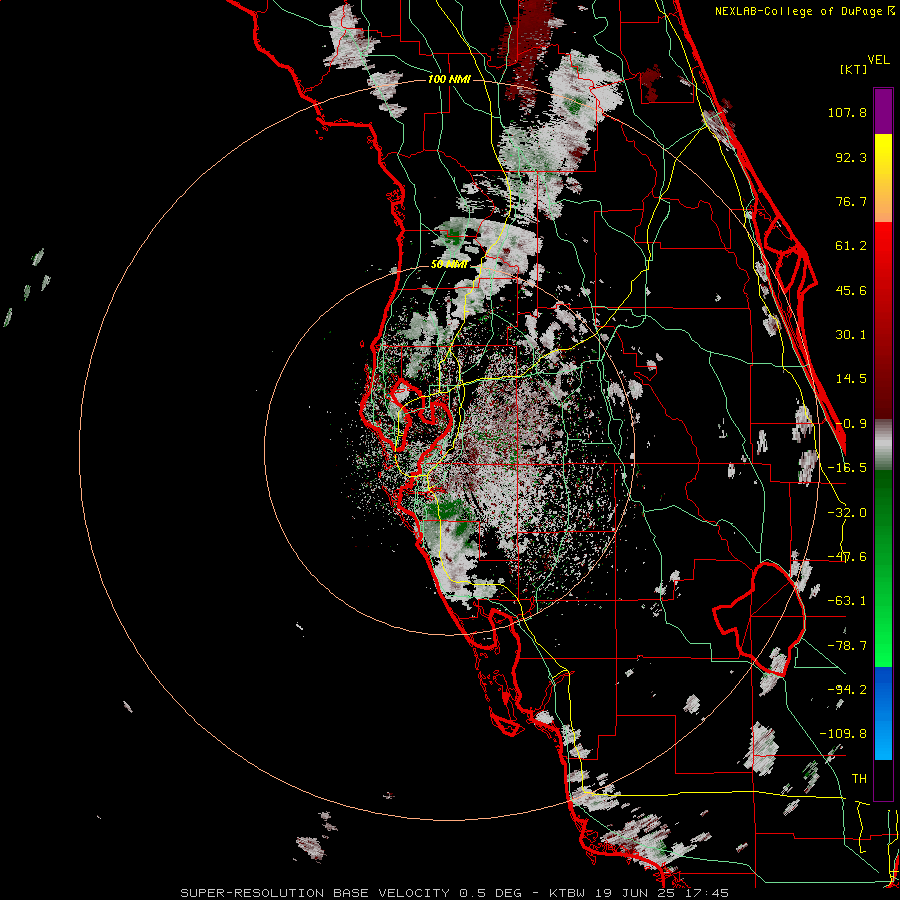The image size is (900, 900).
Task: Click the NEXLAB-College of DuPage watermark text
Action: tap(805, 11)
